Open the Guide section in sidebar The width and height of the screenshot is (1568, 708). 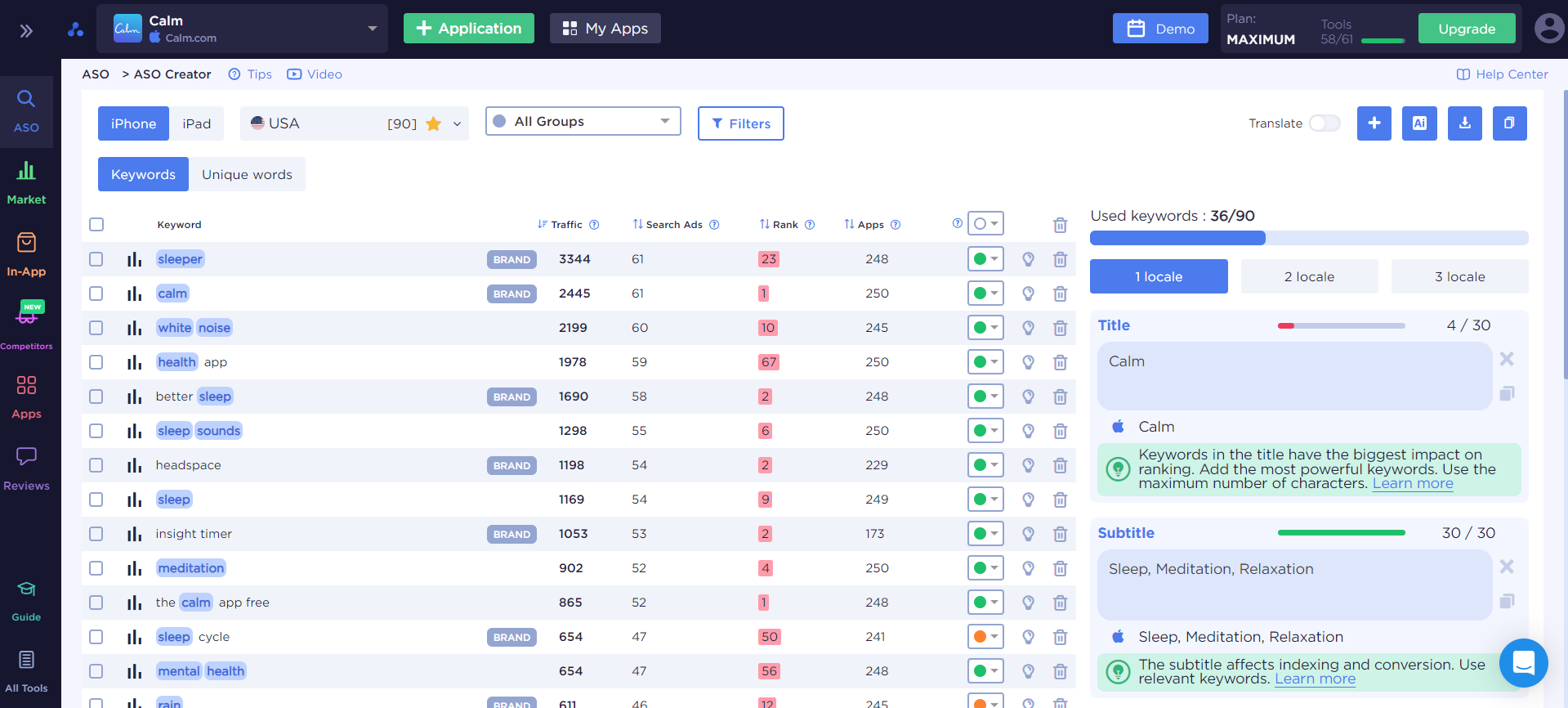click(x=26, y=601)
